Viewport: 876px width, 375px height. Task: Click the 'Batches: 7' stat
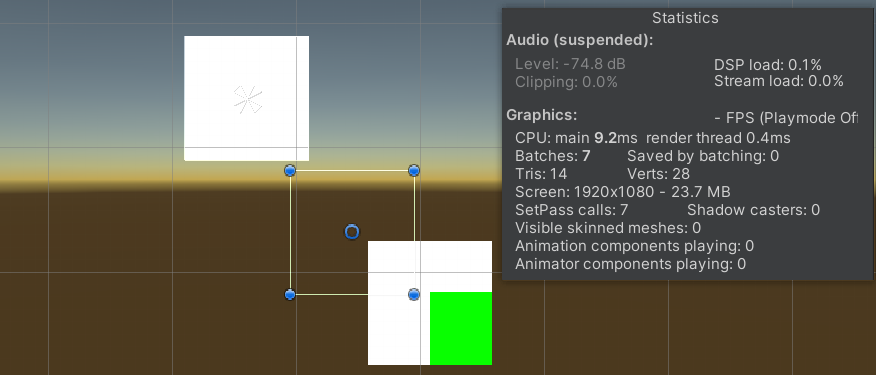tap(553, 156)
